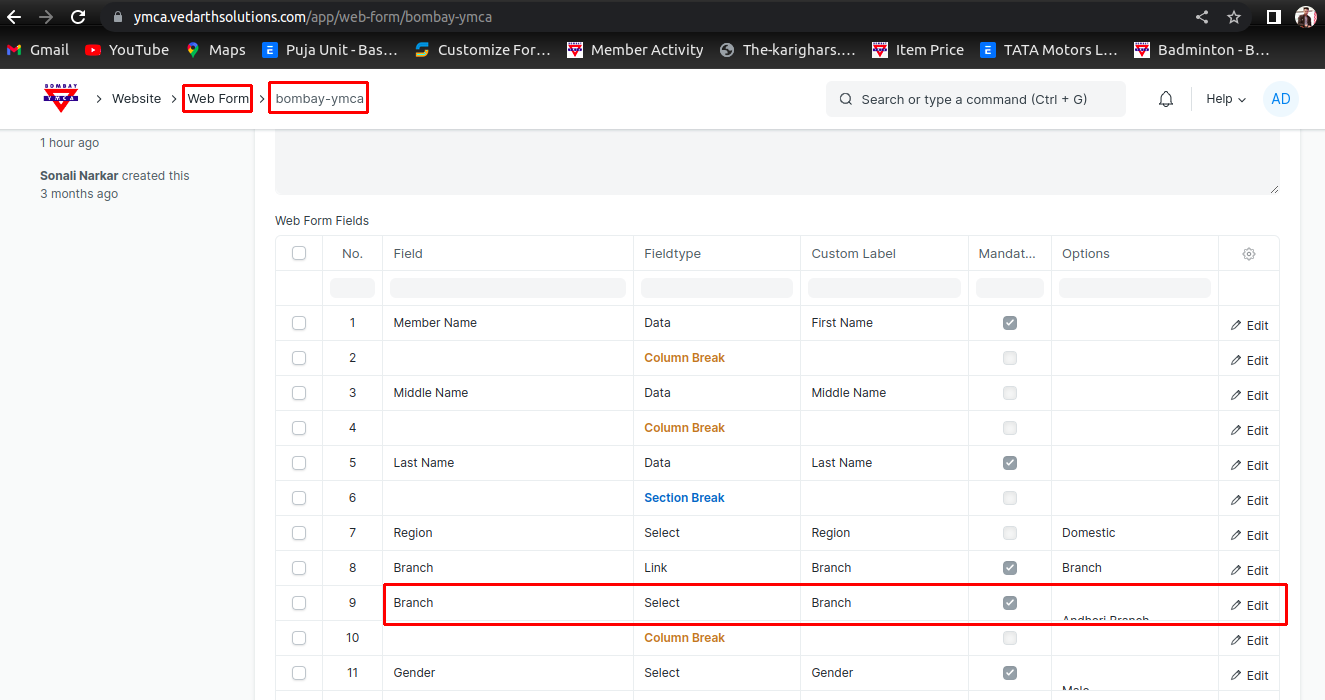
Task: Toggle browser side panel icon
Action: pos(1273,17)
